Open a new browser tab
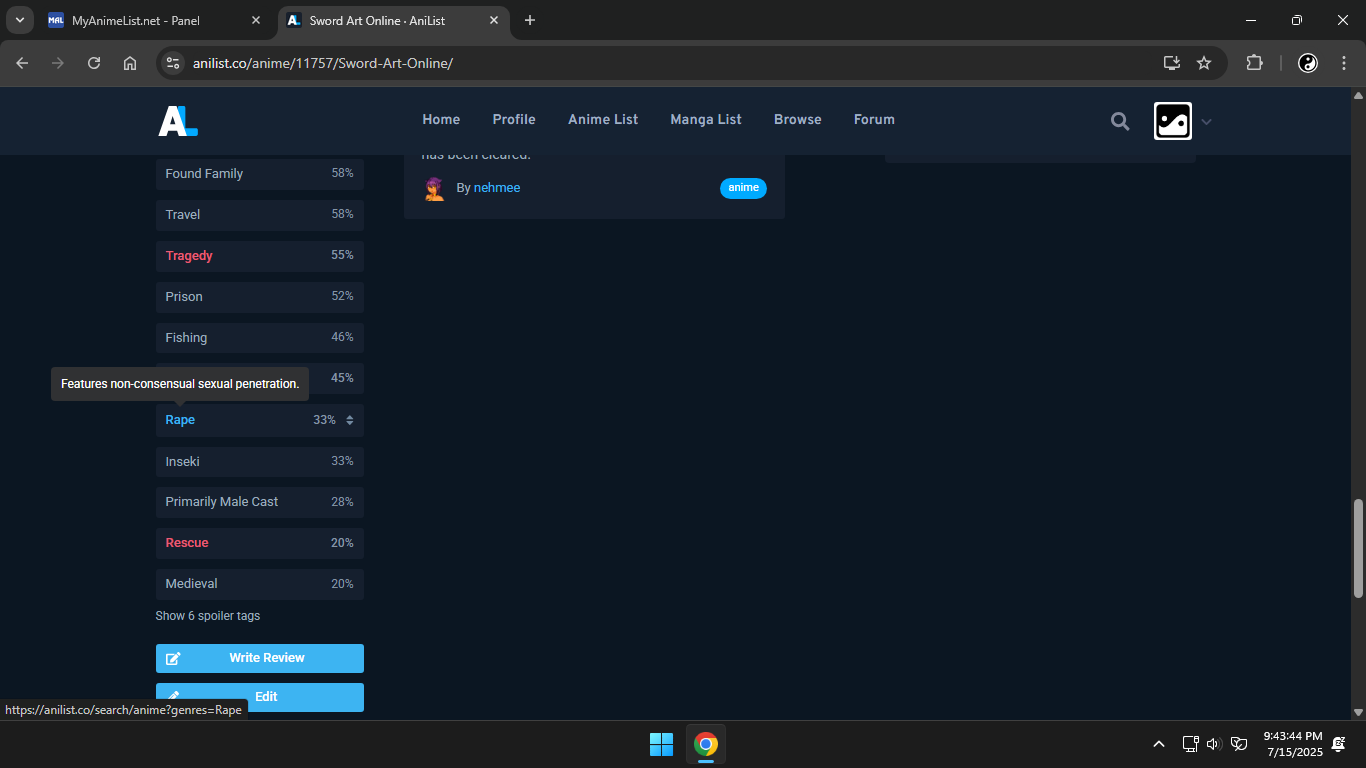Image resolution: width=1366 pixels, height=768 pixels. point(530,20)
